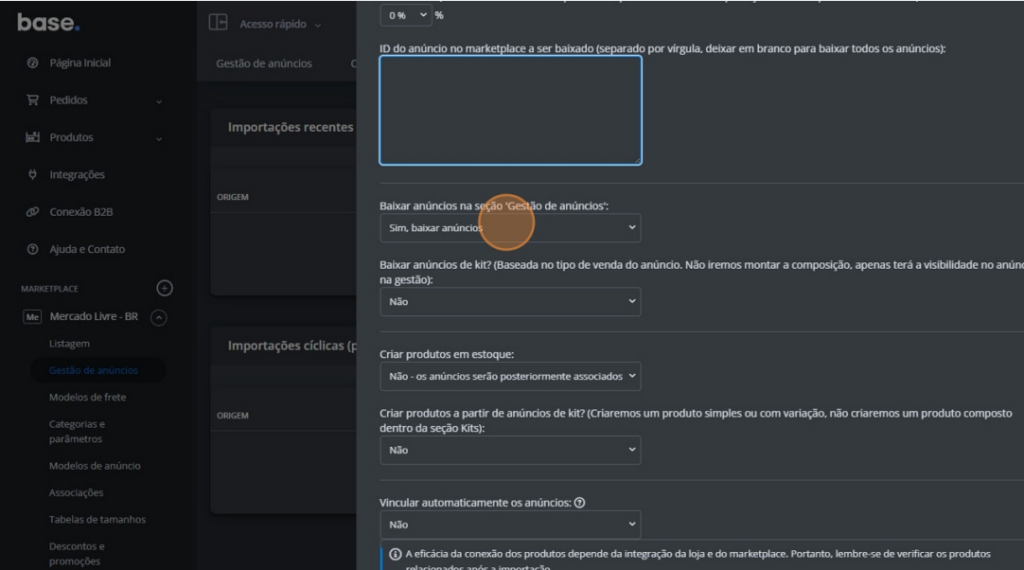Open the 'Baixar anúncios na seção' dropdown
Image resolution: width=1024 pixels, height=570 pixels.
(x=510, y=228)
